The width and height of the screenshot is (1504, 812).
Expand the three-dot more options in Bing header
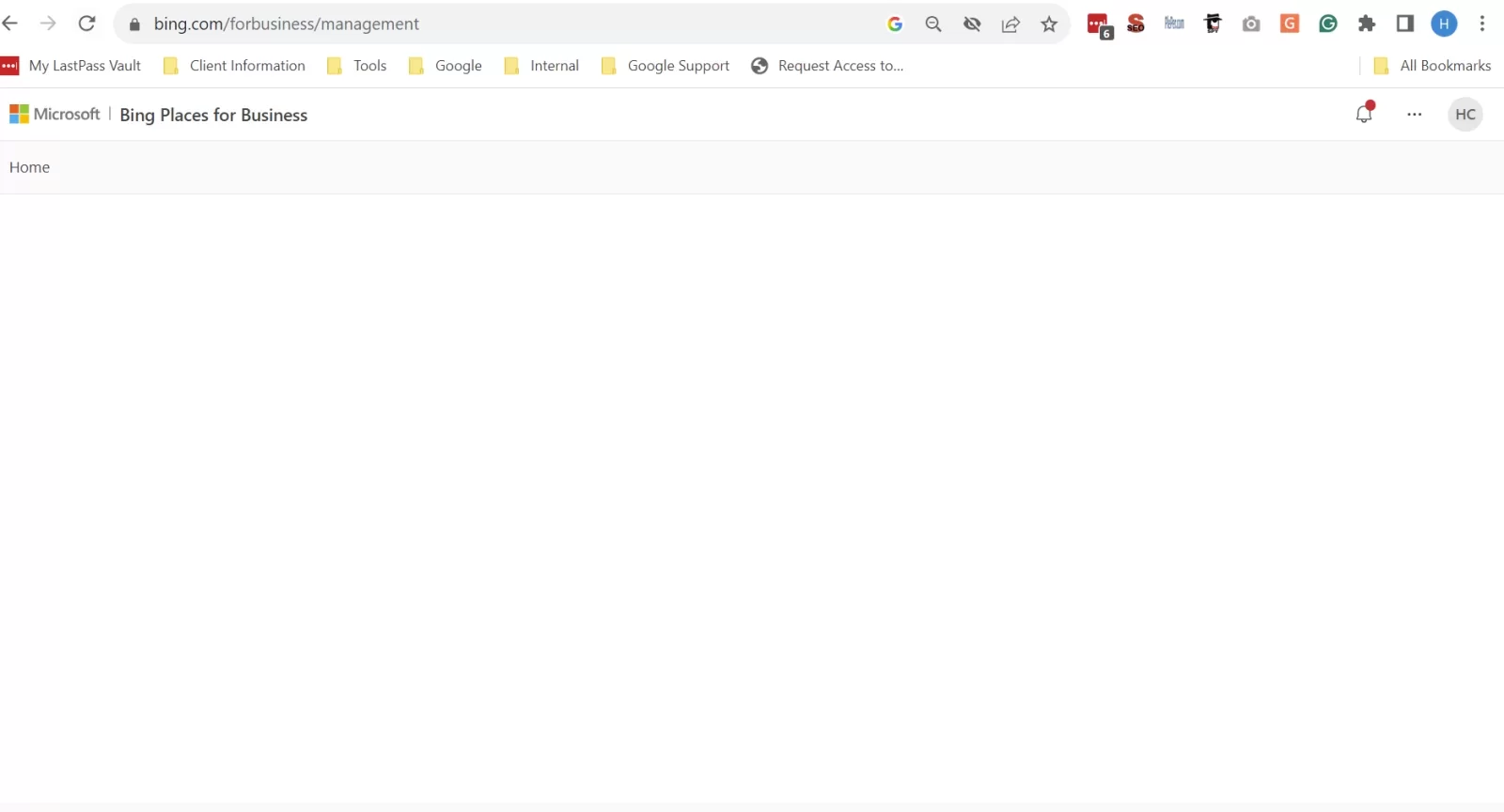tap(1415, 114)
